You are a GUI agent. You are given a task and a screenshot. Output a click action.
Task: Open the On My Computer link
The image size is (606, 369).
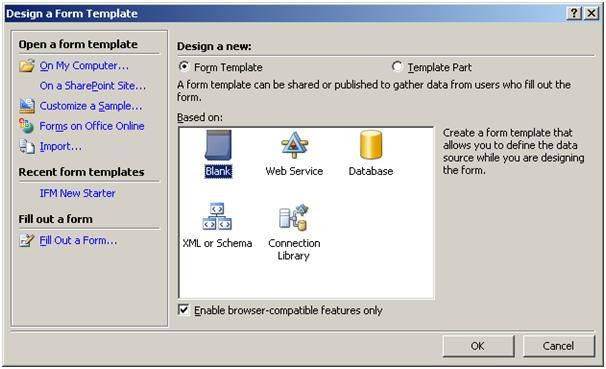[84, 66]
